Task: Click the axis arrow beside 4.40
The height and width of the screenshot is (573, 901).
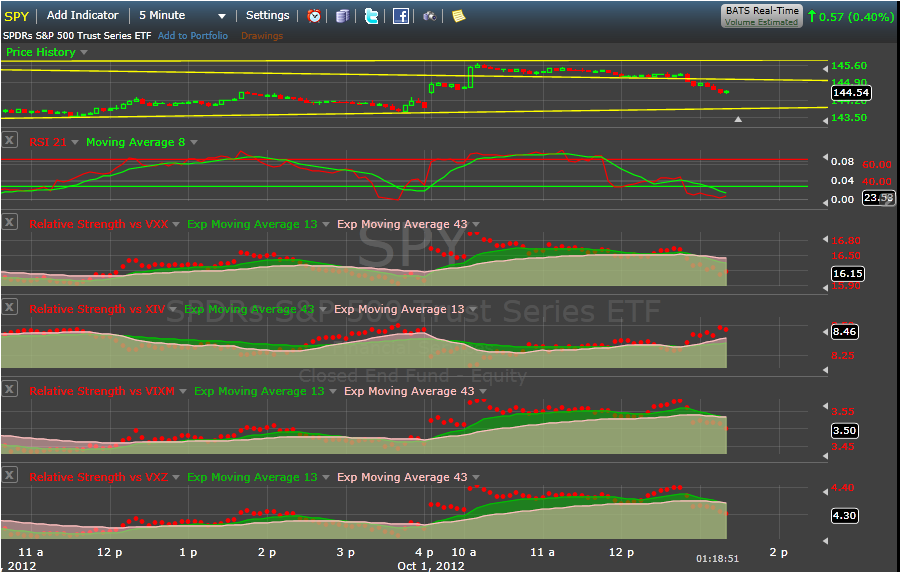Action: click(826, 491)
